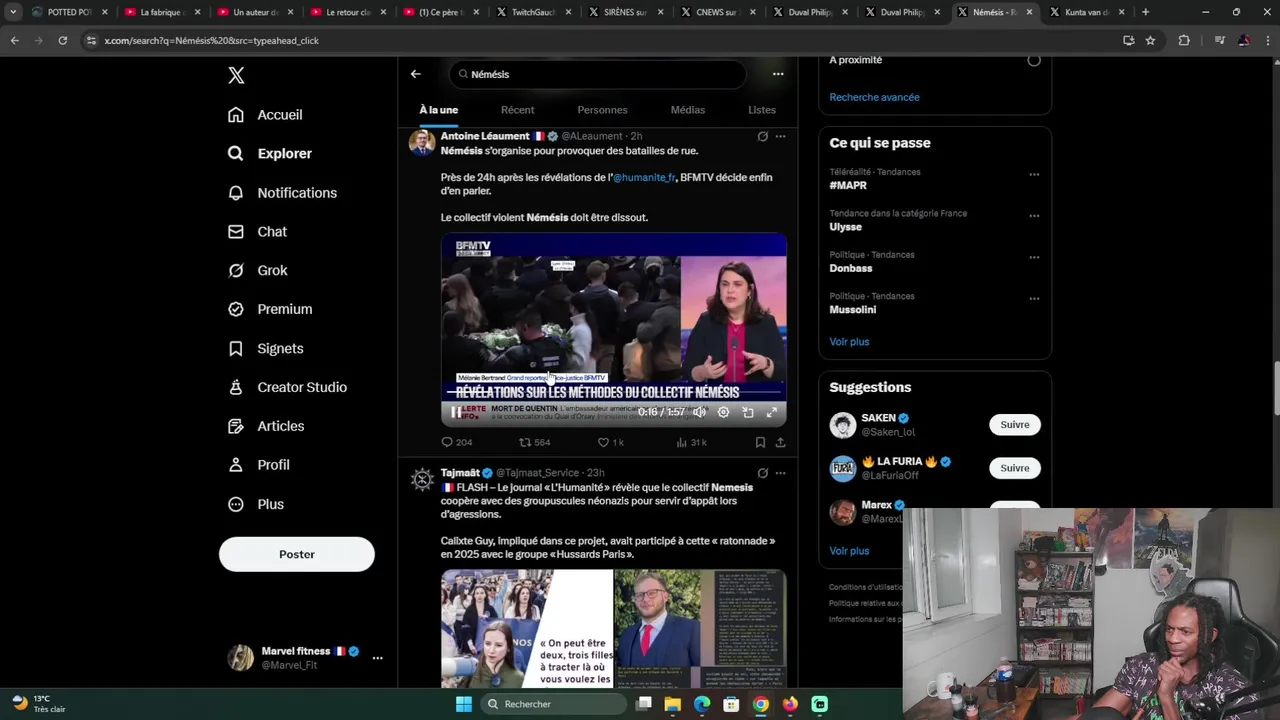The height and width of the screenshot is (720, 1280).
Task: Go to Accueil in the sidebar
Action: pyautogui.click(x=265, y=115)
